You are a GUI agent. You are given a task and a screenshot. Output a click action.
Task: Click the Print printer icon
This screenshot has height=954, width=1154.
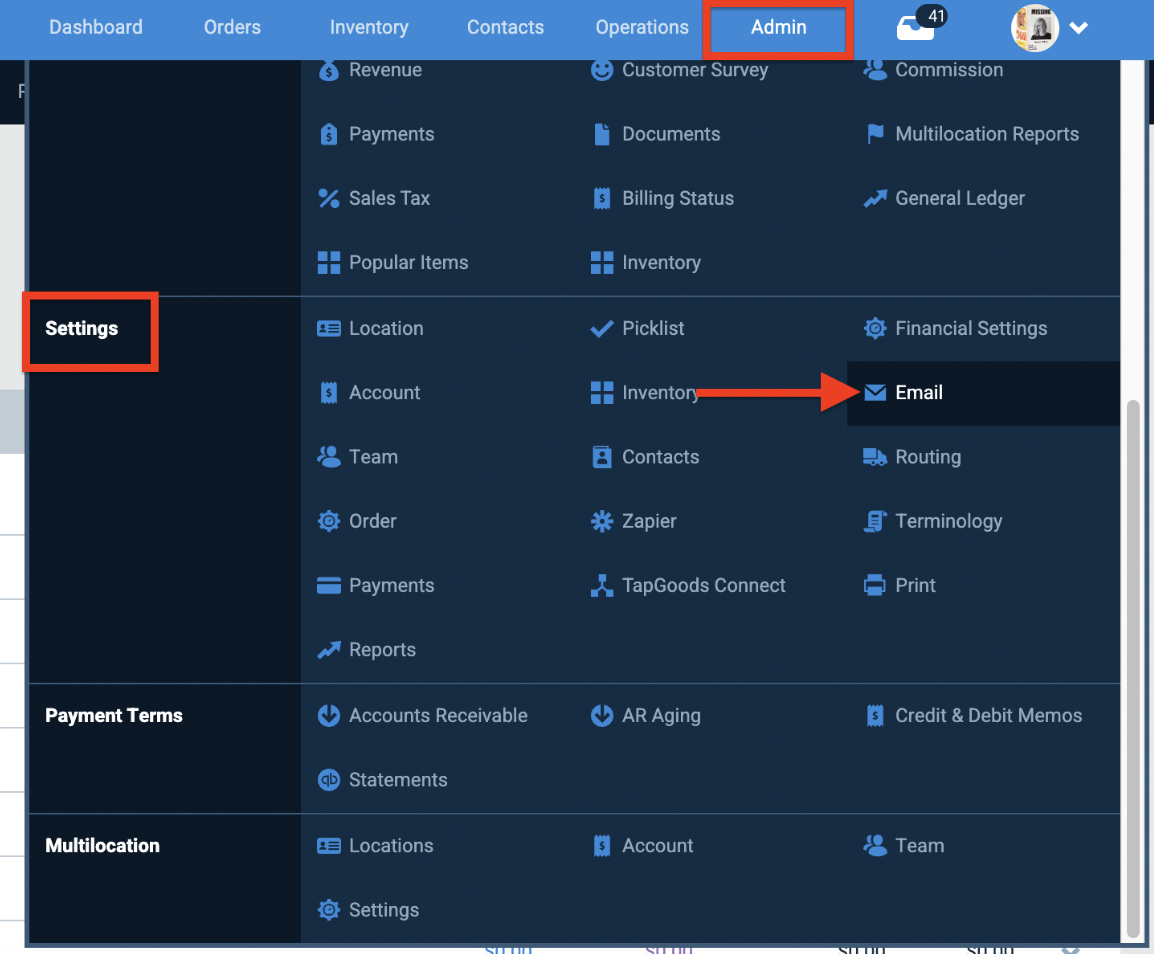pos(874,585)
